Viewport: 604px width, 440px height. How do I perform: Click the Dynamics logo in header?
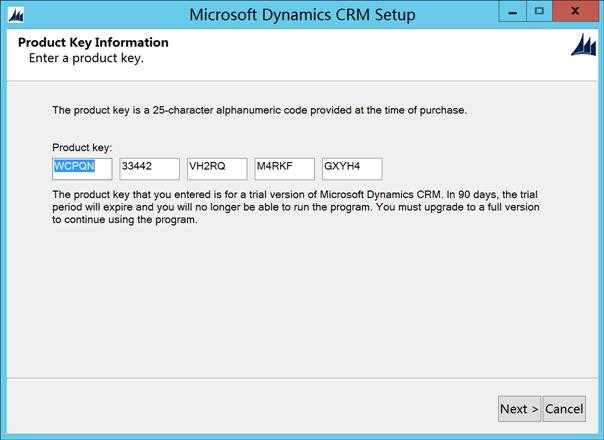(584, 45)
